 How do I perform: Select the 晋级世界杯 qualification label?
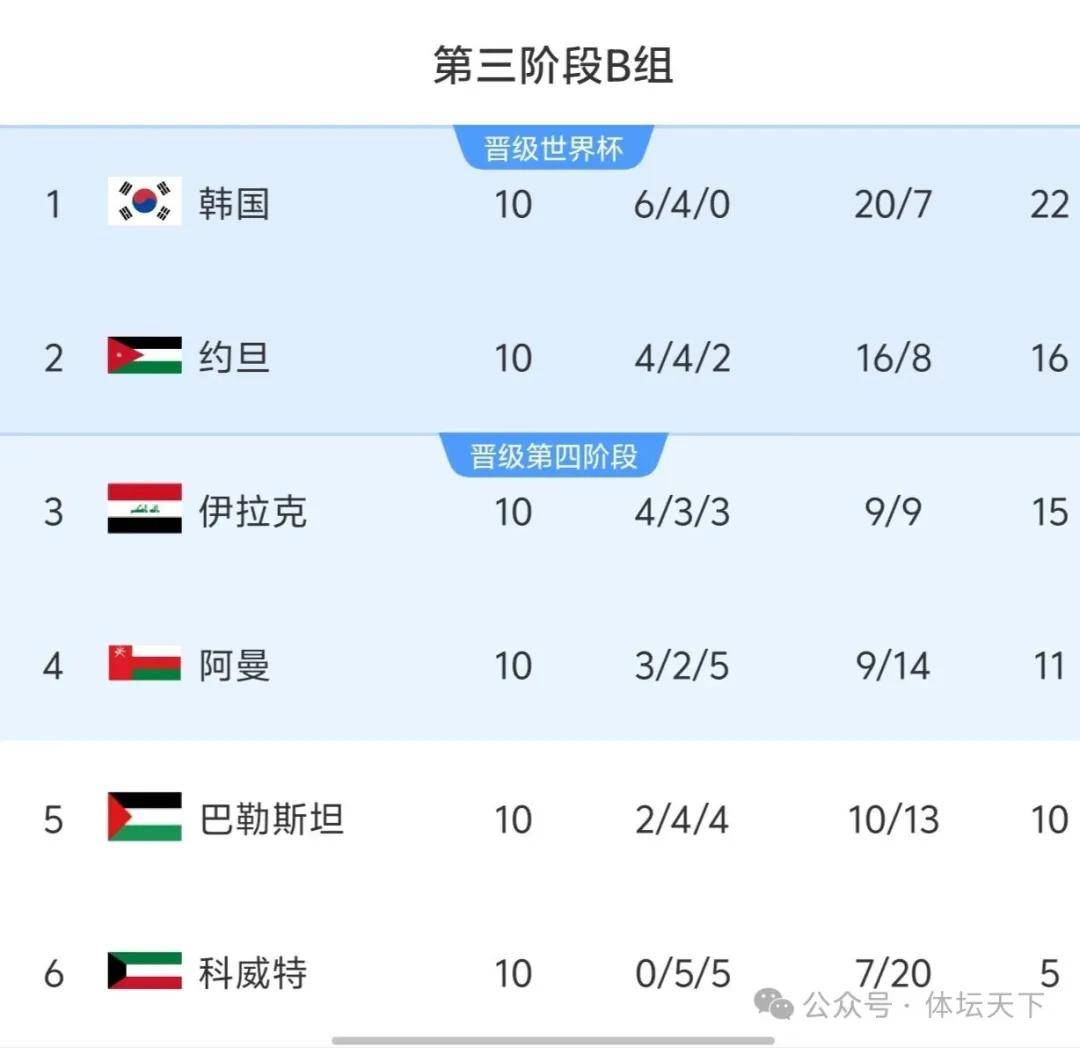553,149
